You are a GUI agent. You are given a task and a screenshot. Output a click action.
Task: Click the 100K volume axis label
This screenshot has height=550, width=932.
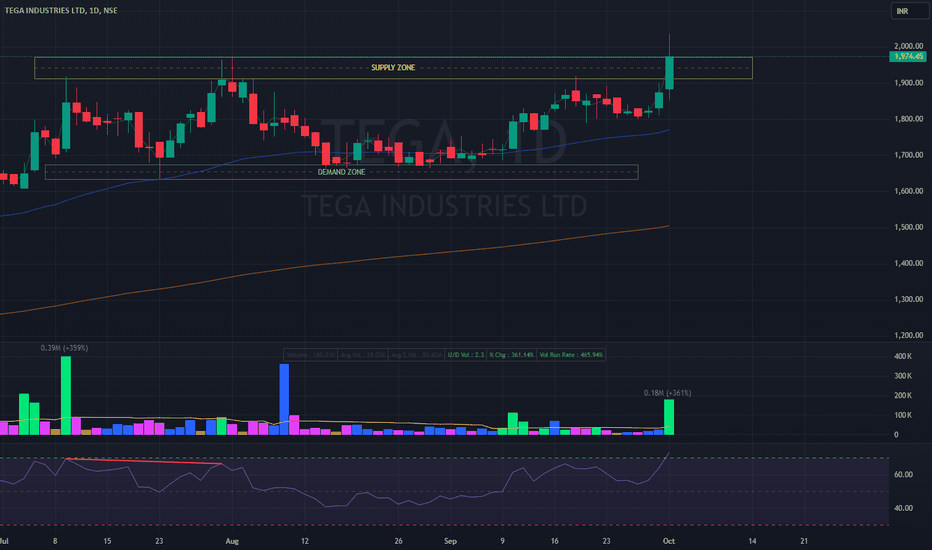[x=903, y=415]
